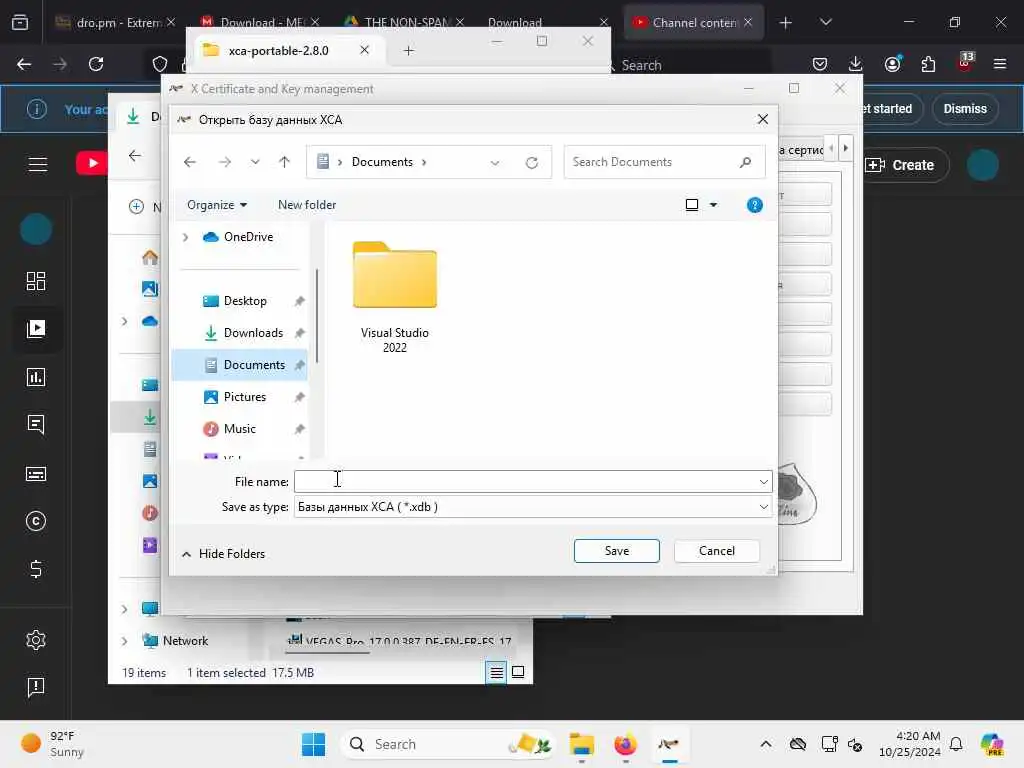The image size is (1024, 768).
Task: Open the Firefox account icon
Action: [x=892, y=64]
